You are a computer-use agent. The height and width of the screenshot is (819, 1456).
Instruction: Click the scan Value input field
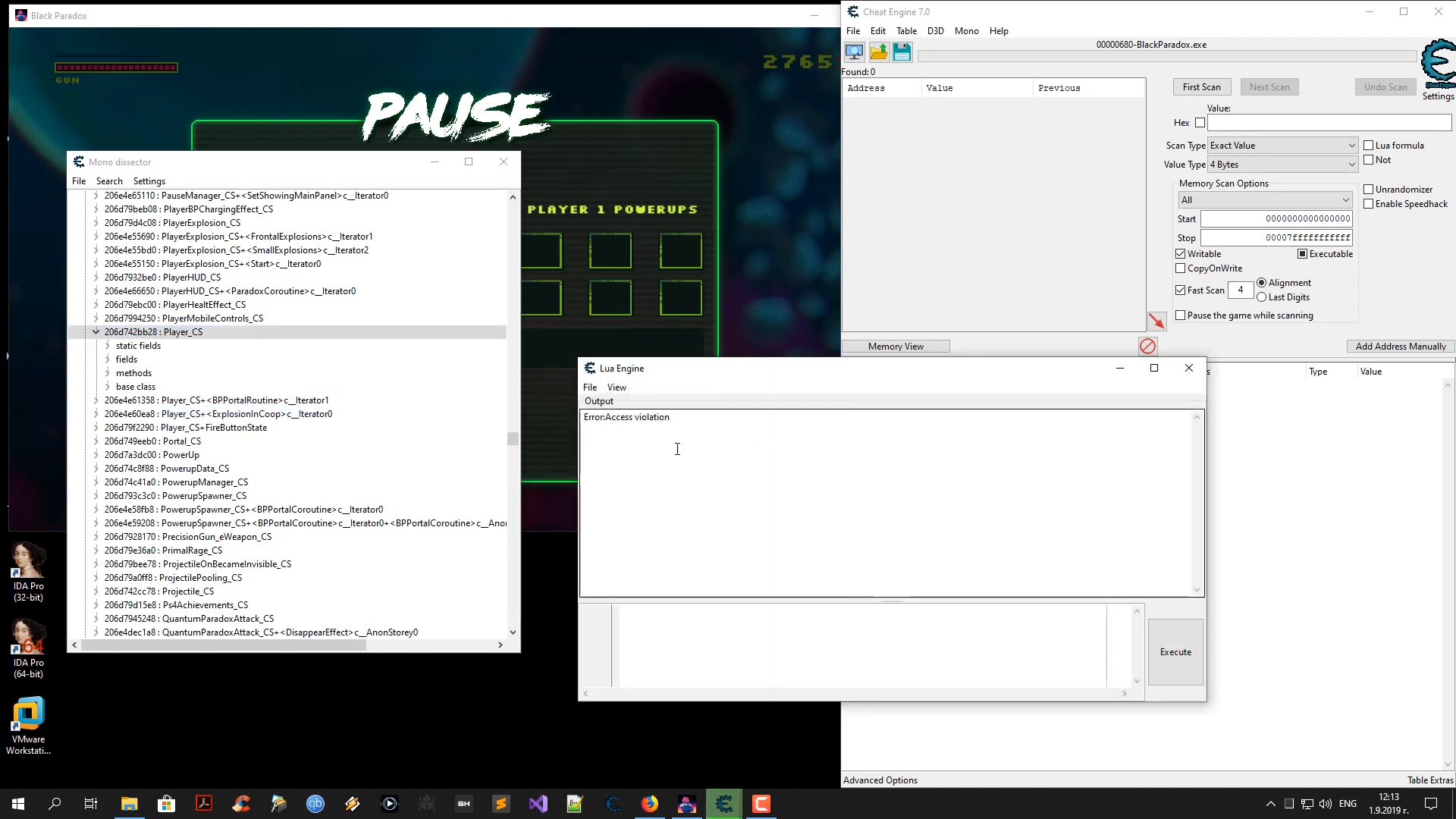pyautogui.click(x=1329, y=123)
